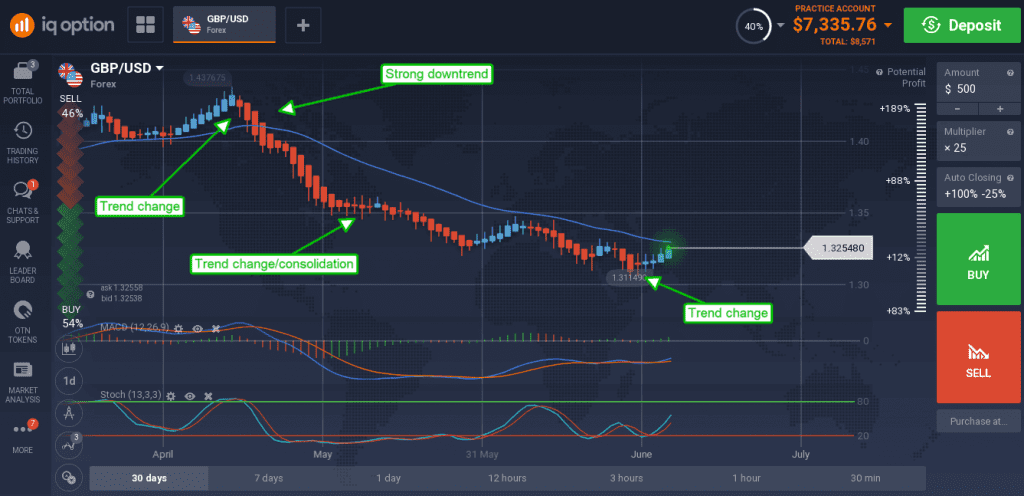1024x496 pixels.
Task: Remove the Stoch indicator with X
Action: [x=208, y=396]
